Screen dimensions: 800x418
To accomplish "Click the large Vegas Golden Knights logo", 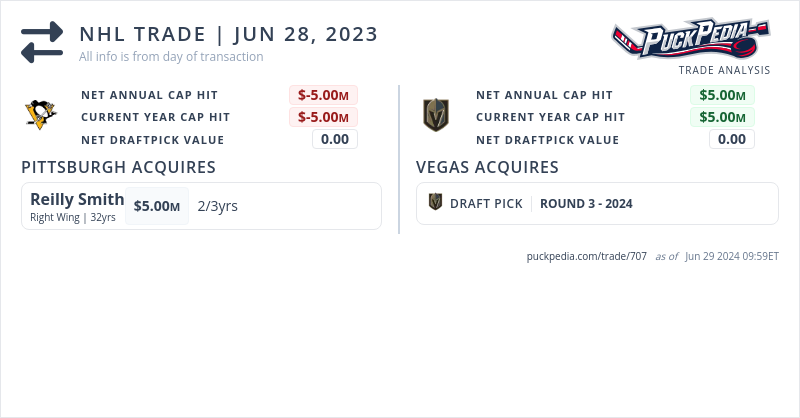I will click(x=435, y=115).
